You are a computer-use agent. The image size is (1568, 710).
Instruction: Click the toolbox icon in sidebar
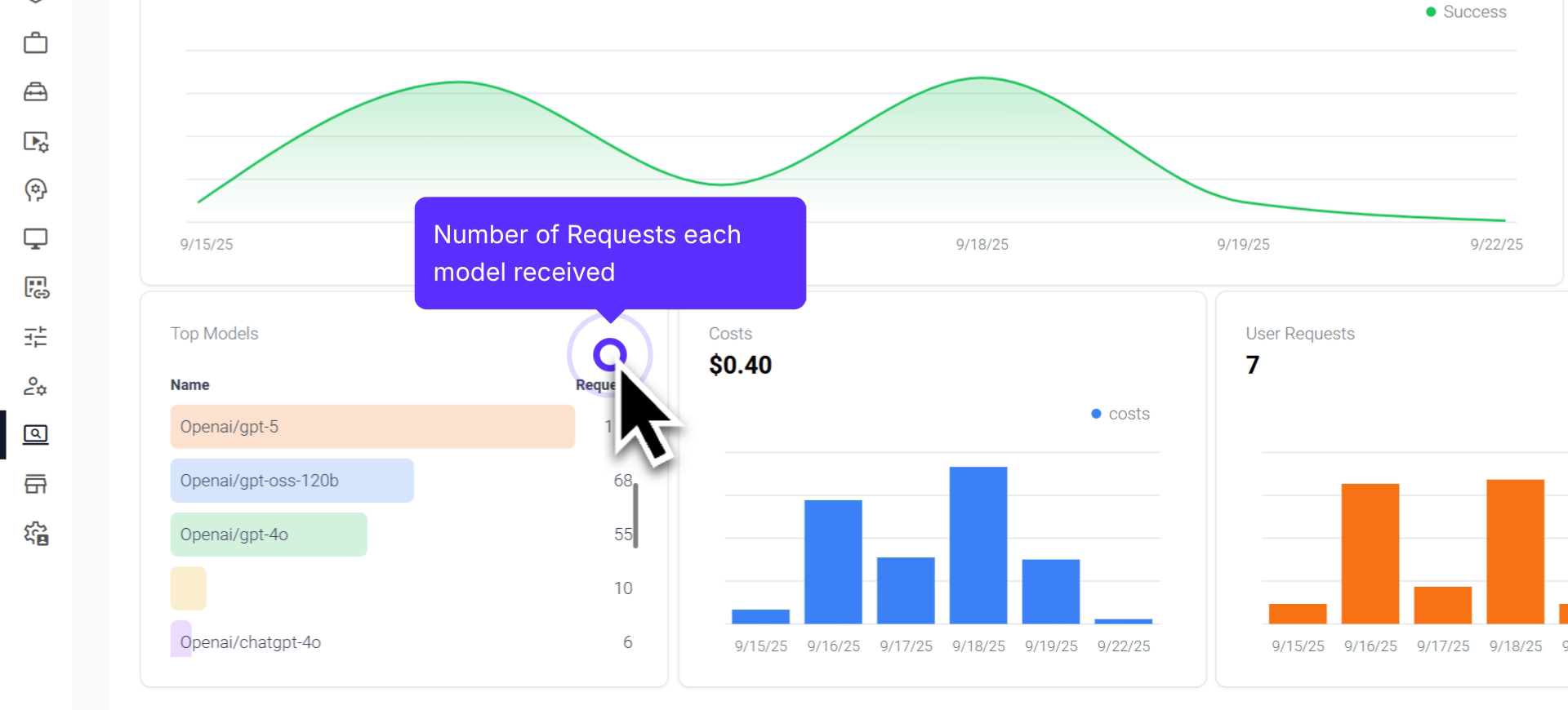[35, 91]
